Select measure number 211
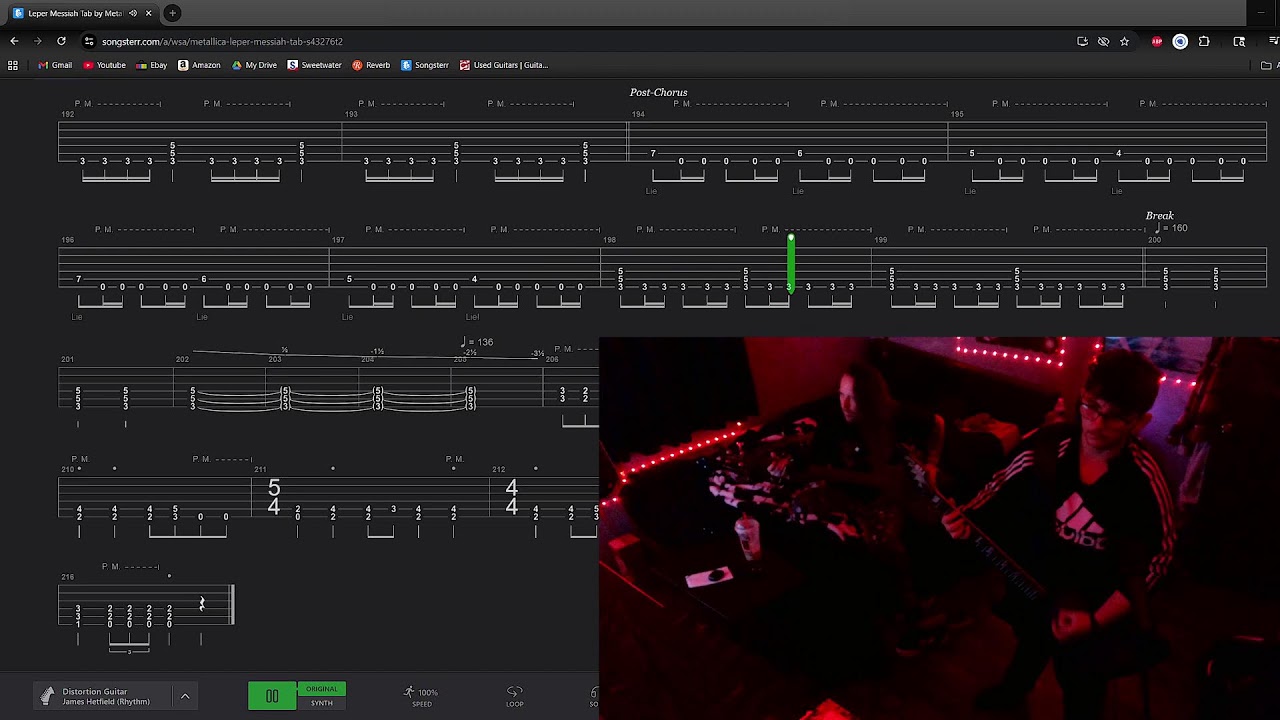Viewport: 1280px width, 720px height. click(x=260, y=469)
